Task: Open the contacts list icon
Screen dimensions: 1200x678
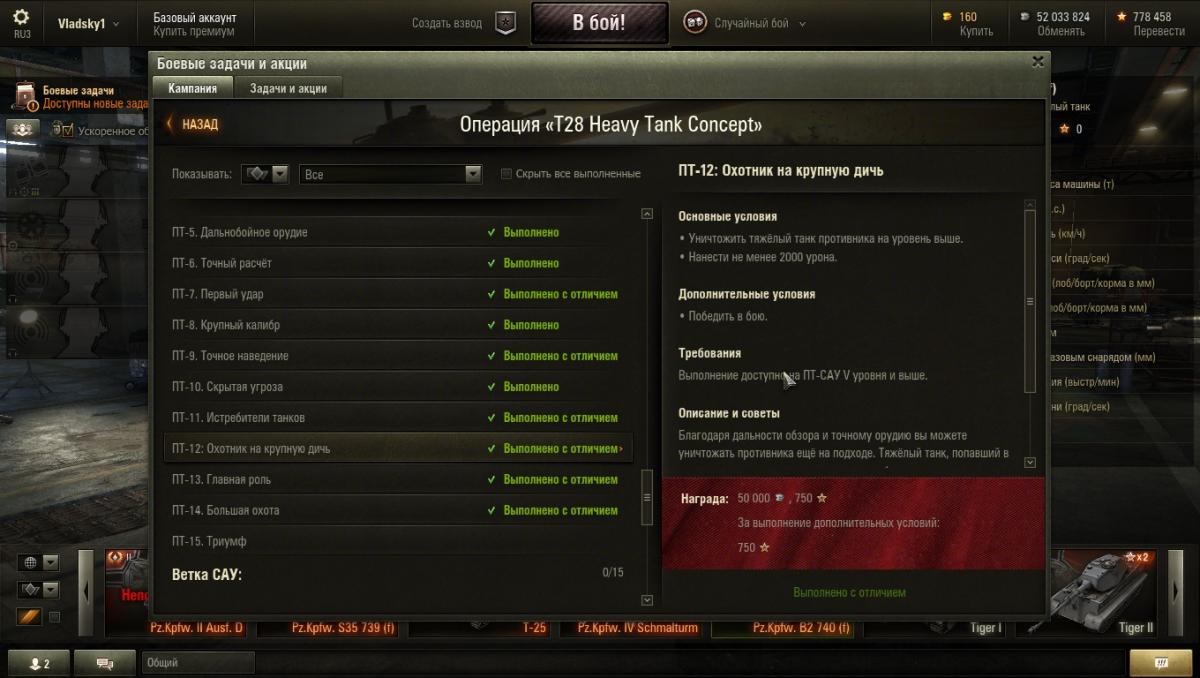Action: [x=40, y=663]
